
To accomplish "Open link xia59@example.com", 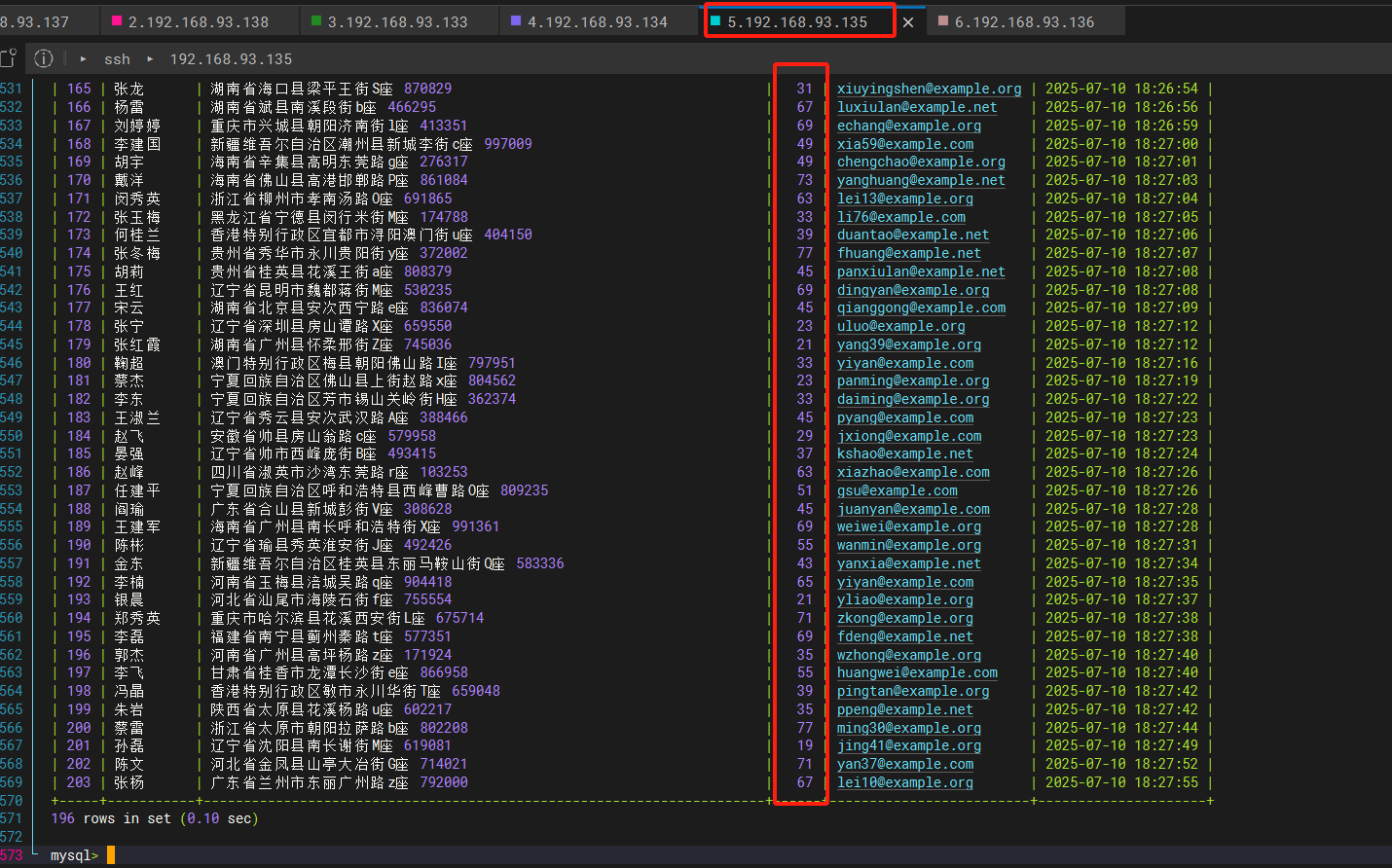I will [x=905, y=144].
